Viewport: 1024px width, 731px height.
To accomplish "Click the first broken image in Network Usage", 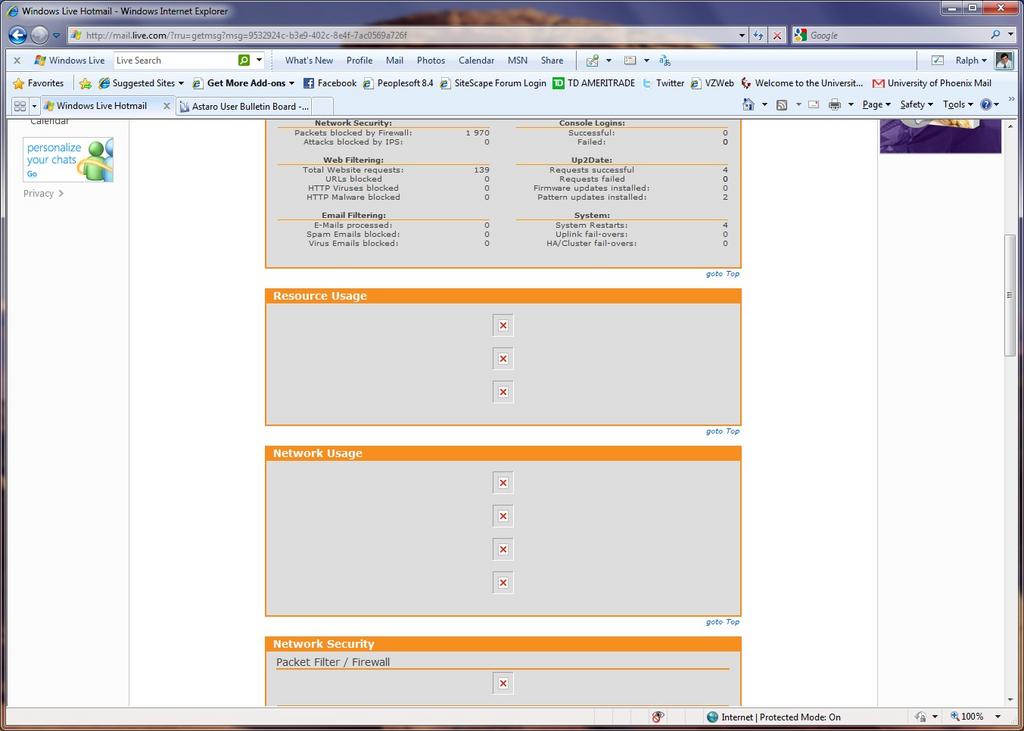I will [503, 483].
